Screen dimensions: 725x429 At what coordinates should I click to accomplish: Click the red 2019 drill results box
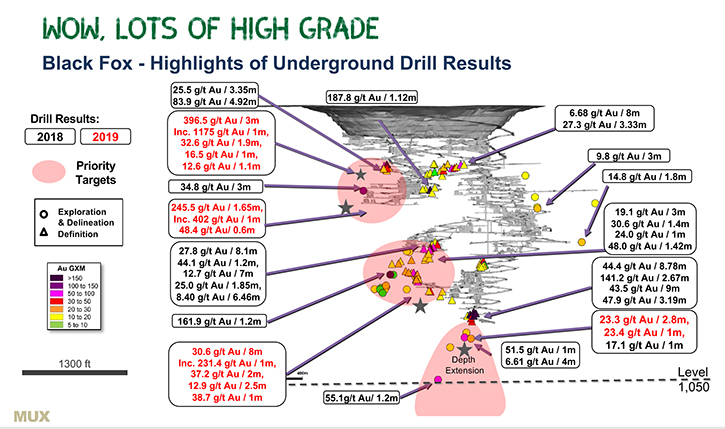[x=105, y=137]
